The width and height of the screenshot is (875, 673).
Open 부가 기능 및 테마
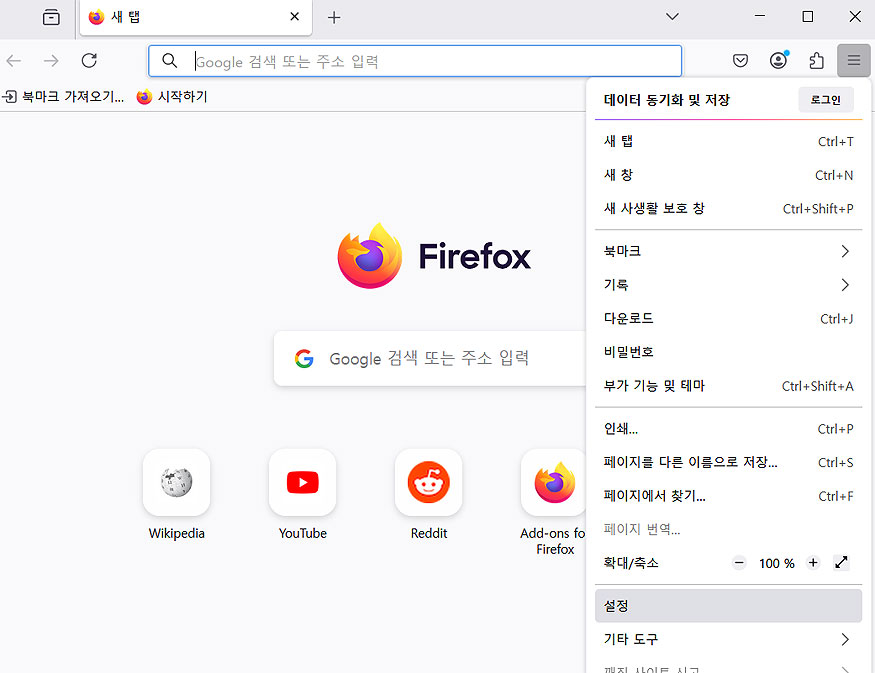pyautogui.click(x=728, y=386)
